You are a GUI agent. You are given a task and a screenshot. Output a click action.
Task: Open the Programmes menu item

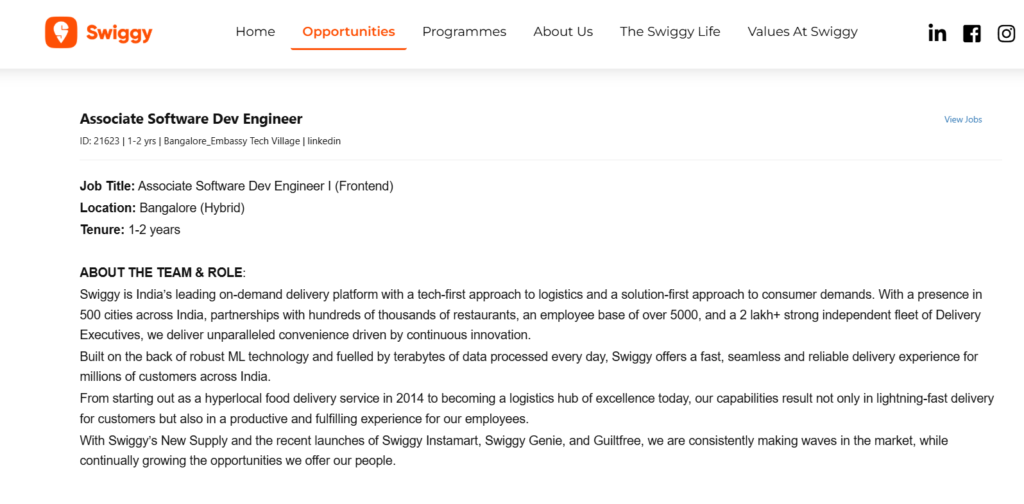pos(464,31)
